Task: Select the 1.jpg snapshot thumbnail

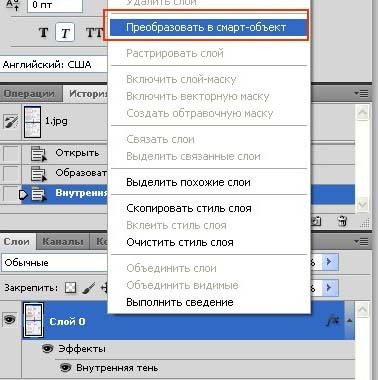Action: [x=32, y=122]
